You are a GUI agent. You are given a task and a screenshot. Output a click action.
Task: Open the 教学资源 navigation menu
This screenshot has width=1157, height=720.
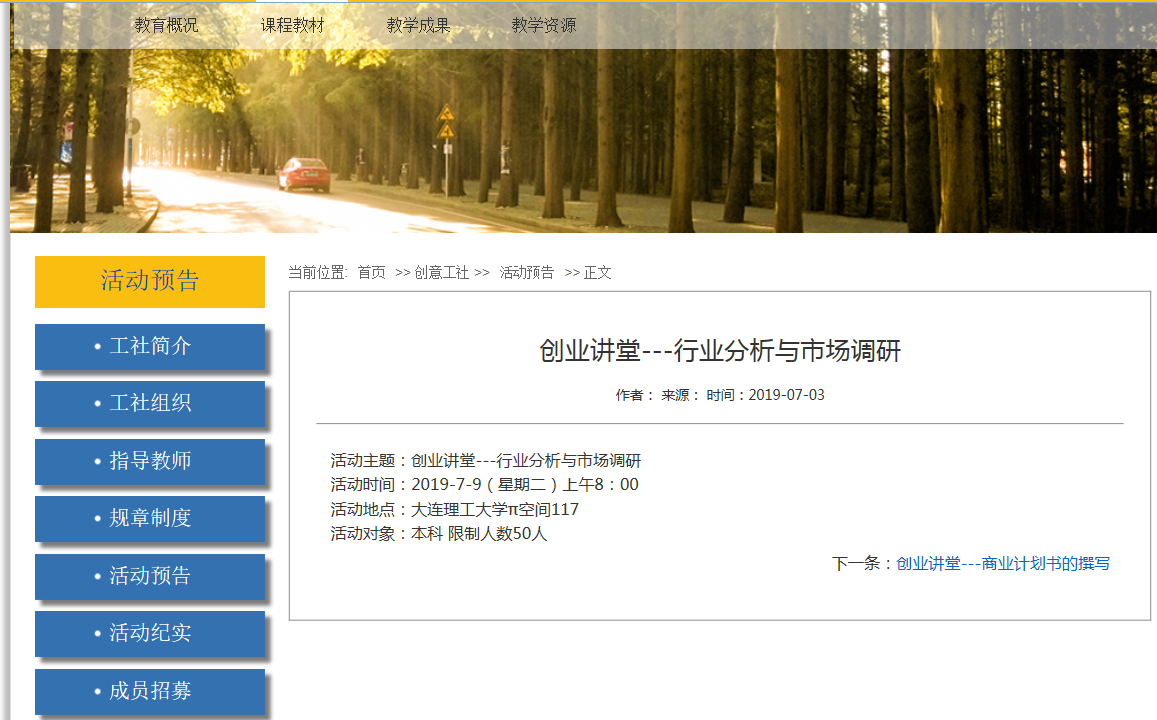544,25
